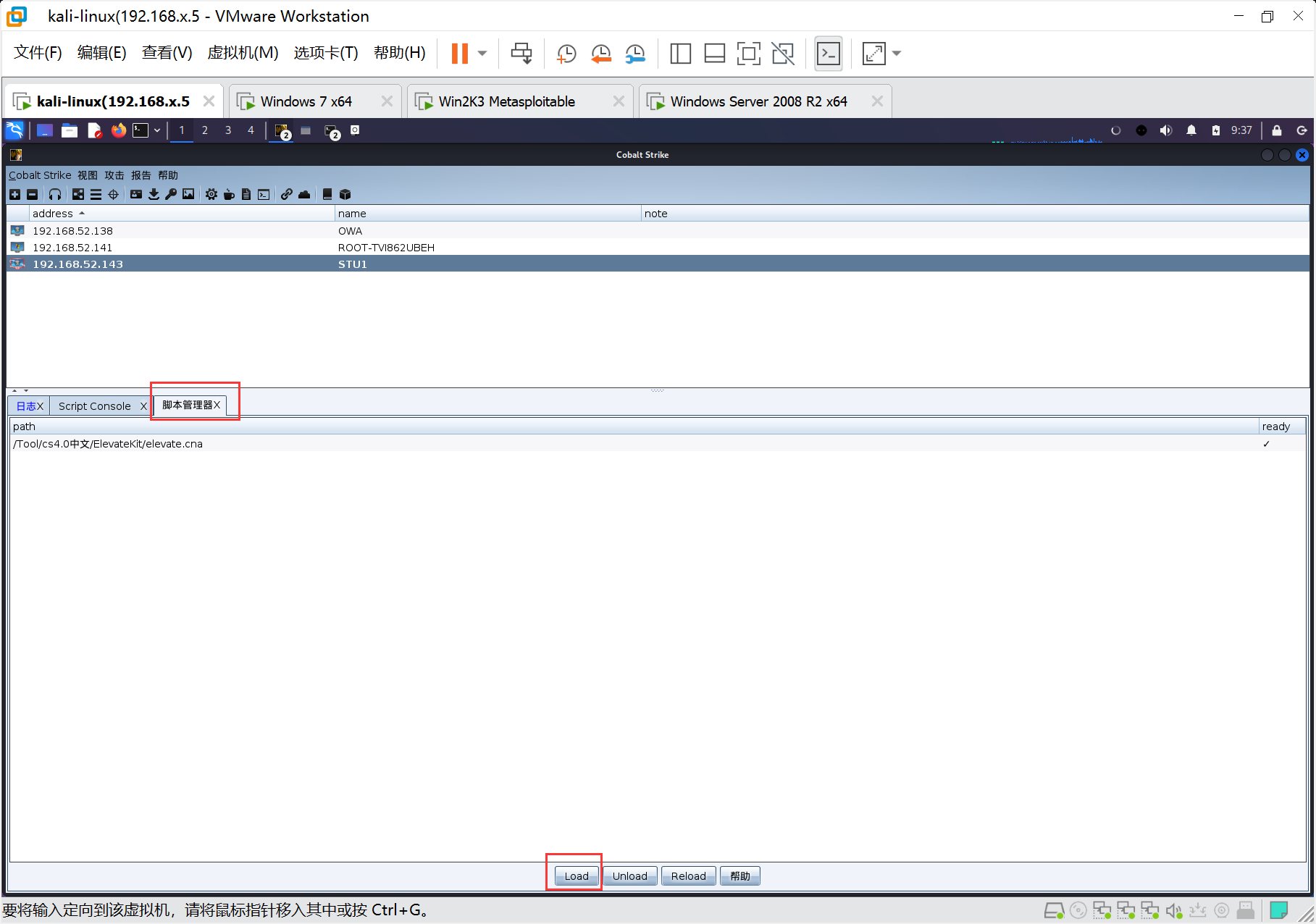The width and height of the screenshot is (1316, 924).
Task: Click VMware send Ctrl+Alt+Del icon
Action: point(521,53)
